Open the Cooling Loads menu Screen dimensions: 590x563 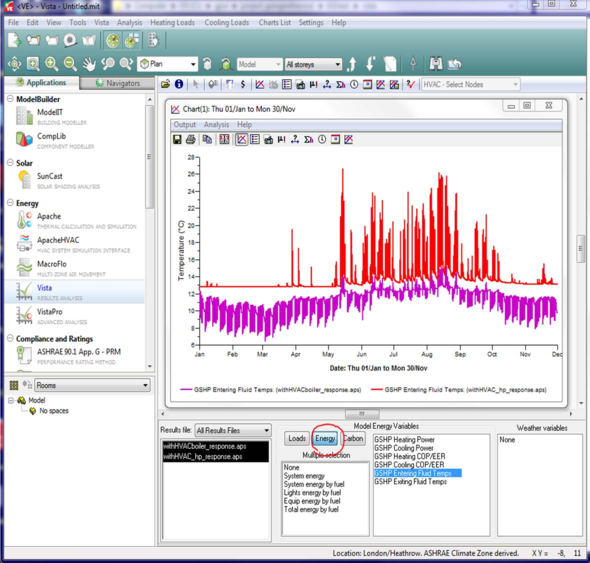click(x=227, y=23)
